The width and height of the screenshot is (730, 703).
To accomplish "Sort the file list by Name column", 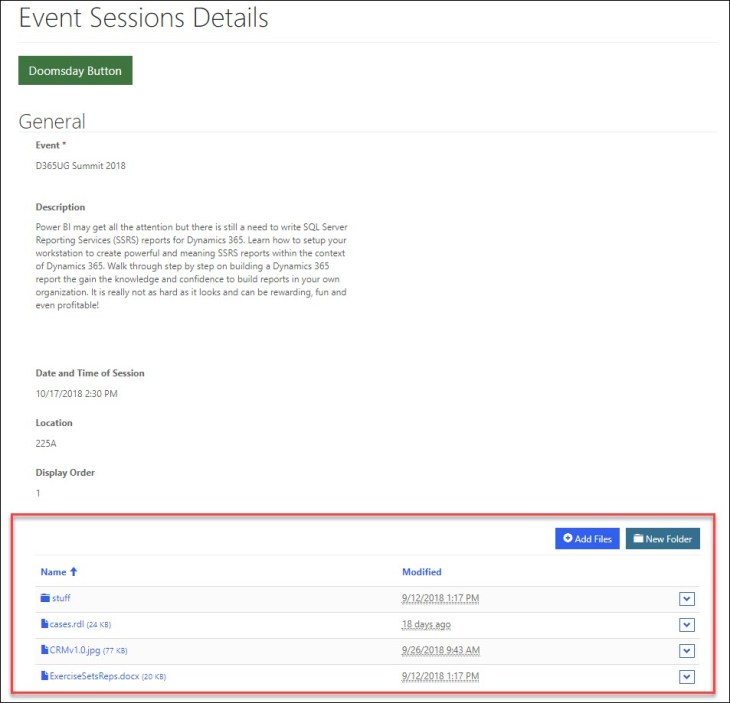I will pyautogui.click(x=54, y=572).
